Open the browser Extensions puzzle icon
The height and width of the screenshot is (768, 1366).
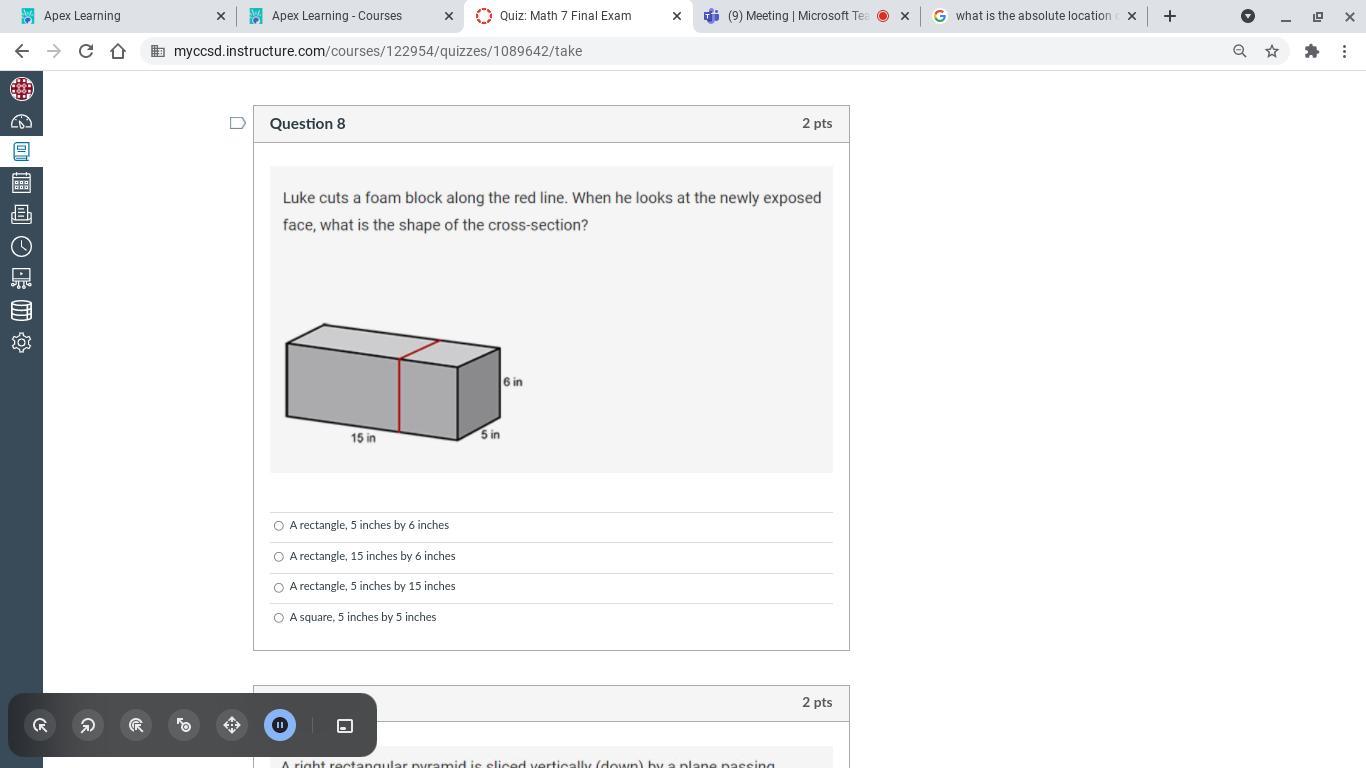(x=1312, y=51)
